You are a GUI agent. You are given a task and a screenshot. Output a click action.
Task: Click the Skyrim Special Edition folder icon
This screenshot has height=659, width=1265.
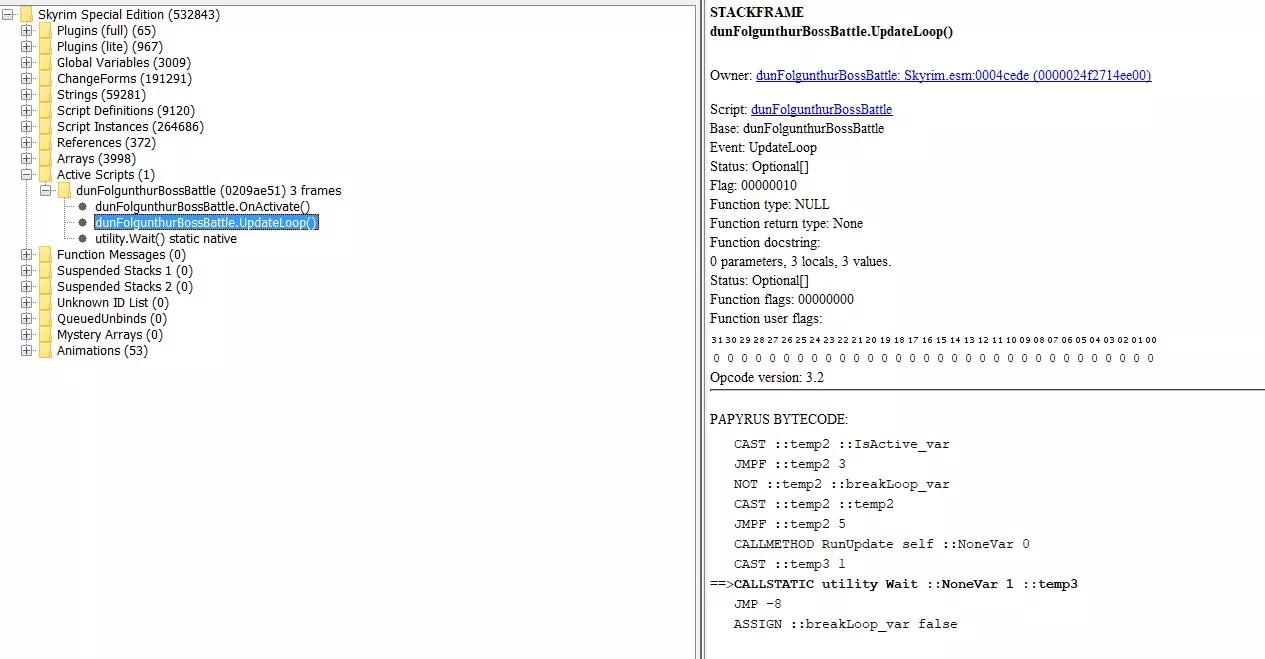pyautogui.click(x=26, y=15)
